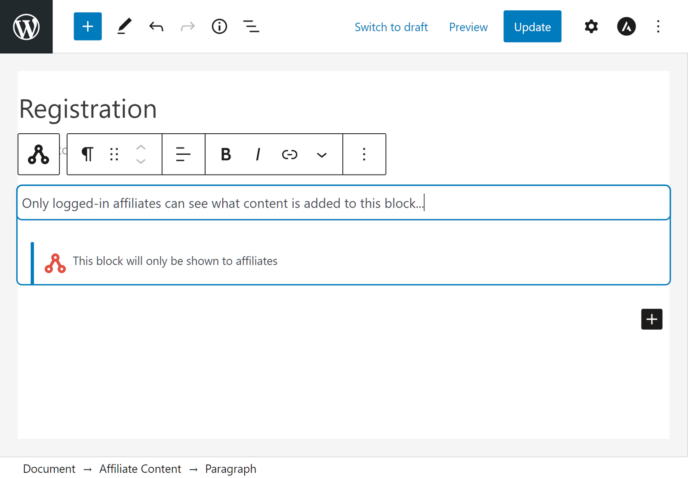Show document details info icon
This screenshot has width=688, height=478.
219,27
